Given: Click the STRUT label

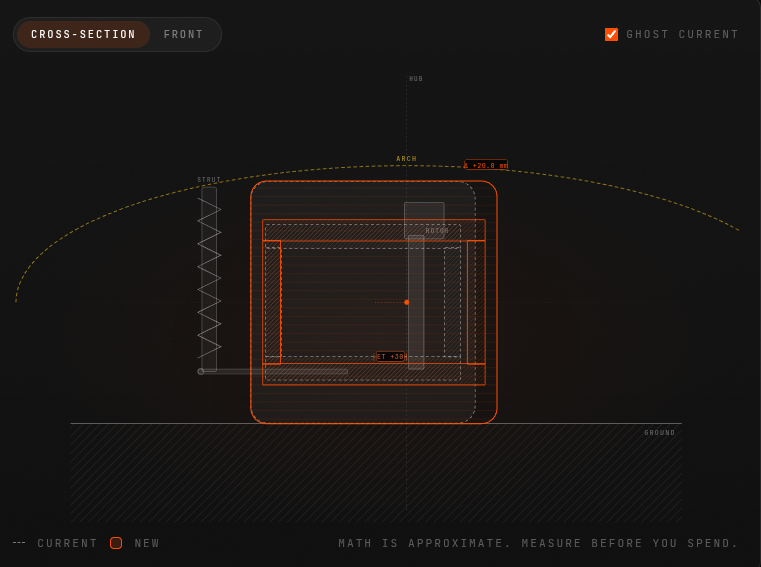Looking at the screenshot, I should coord(209,180).
